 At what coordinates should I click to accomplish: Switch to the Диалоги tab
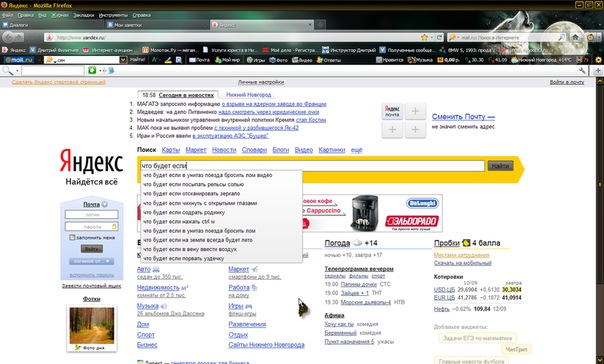click(x=53, y=25)
